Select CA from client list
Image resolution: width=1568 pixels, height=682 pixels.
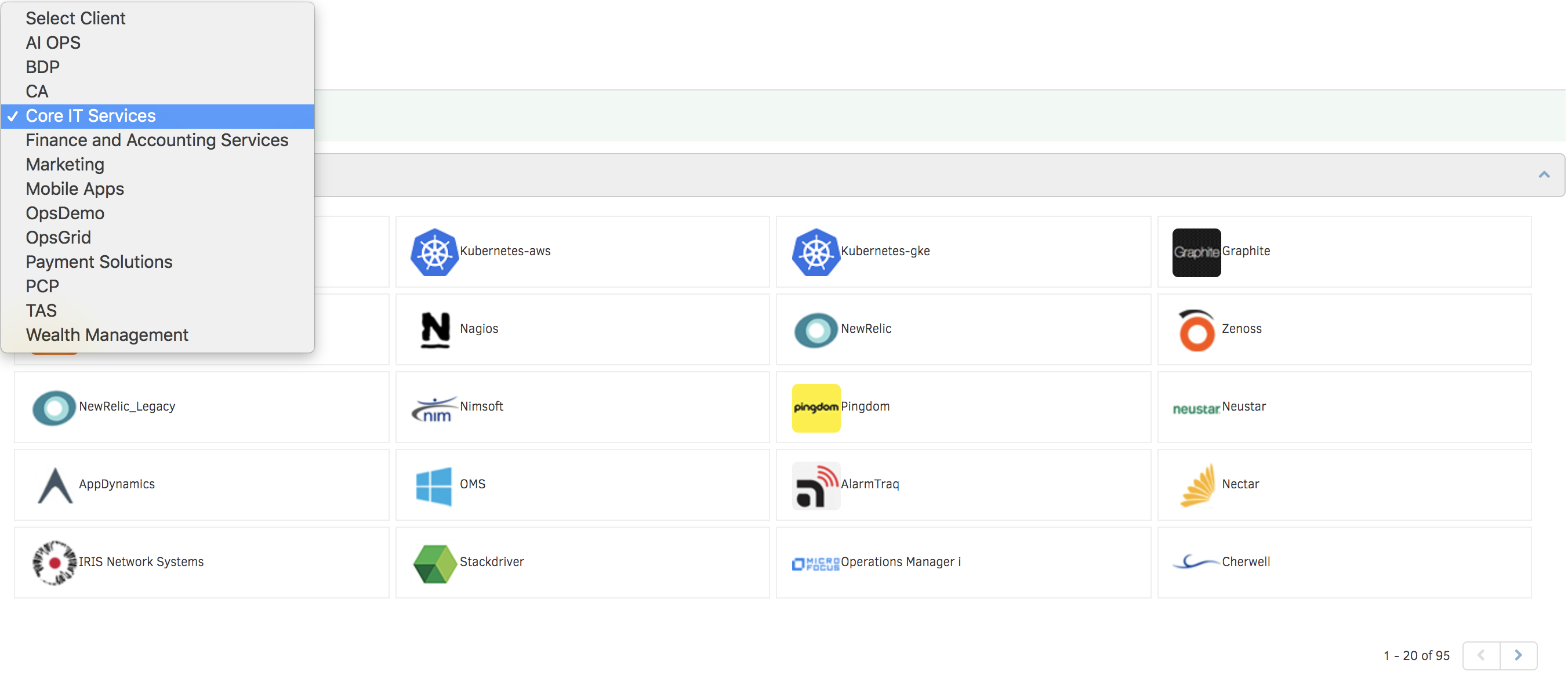pos(158,92)
